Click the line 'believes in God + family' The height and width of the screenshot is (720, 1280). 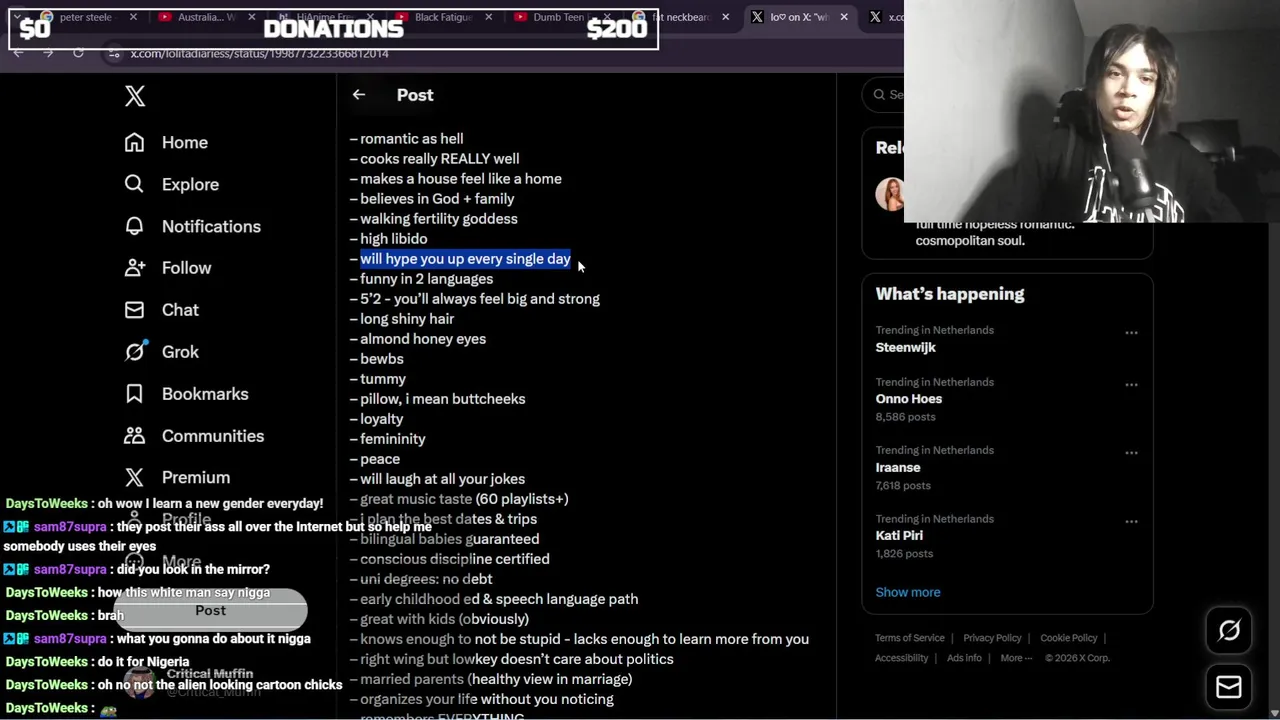[x=437, y=199]
